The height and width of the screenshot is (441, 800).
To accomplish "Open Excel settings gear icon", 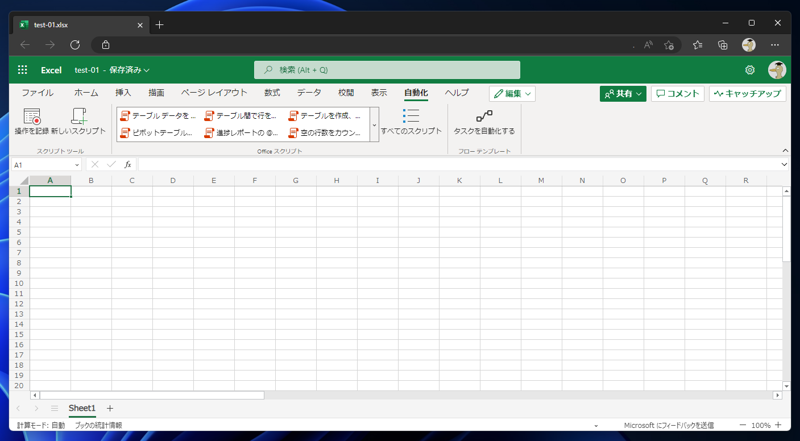I will (x=749, y=70).
